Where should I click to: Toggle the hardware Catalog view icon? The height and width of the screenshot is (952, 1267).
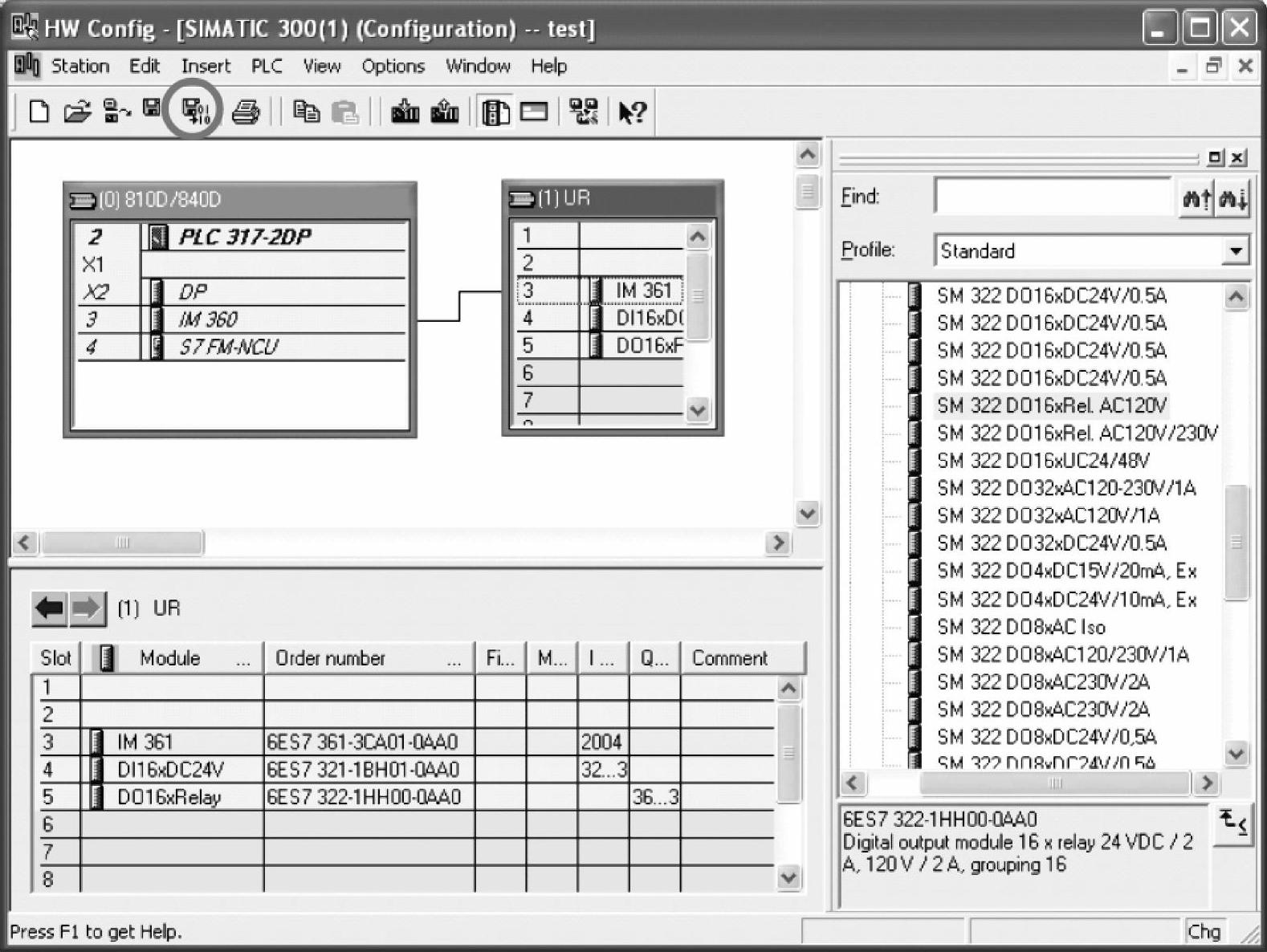click(495, 112)
